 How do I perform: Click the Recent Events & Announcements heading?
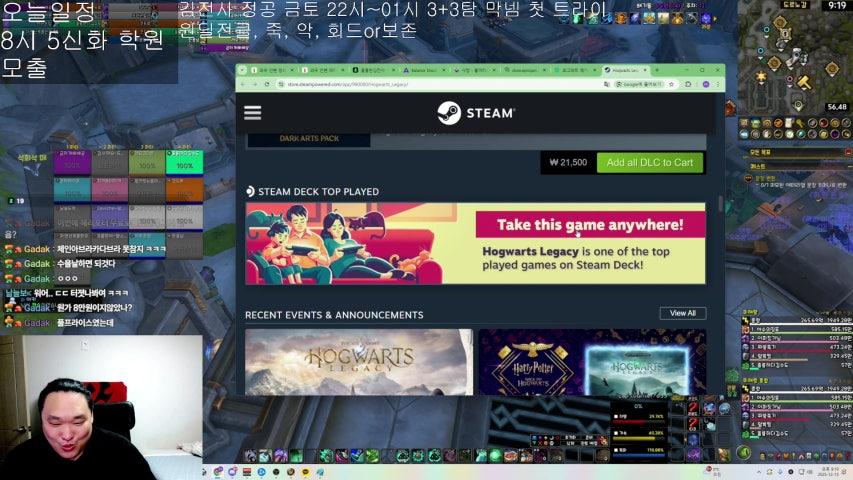pyautogui.click(x=334, y=315)
